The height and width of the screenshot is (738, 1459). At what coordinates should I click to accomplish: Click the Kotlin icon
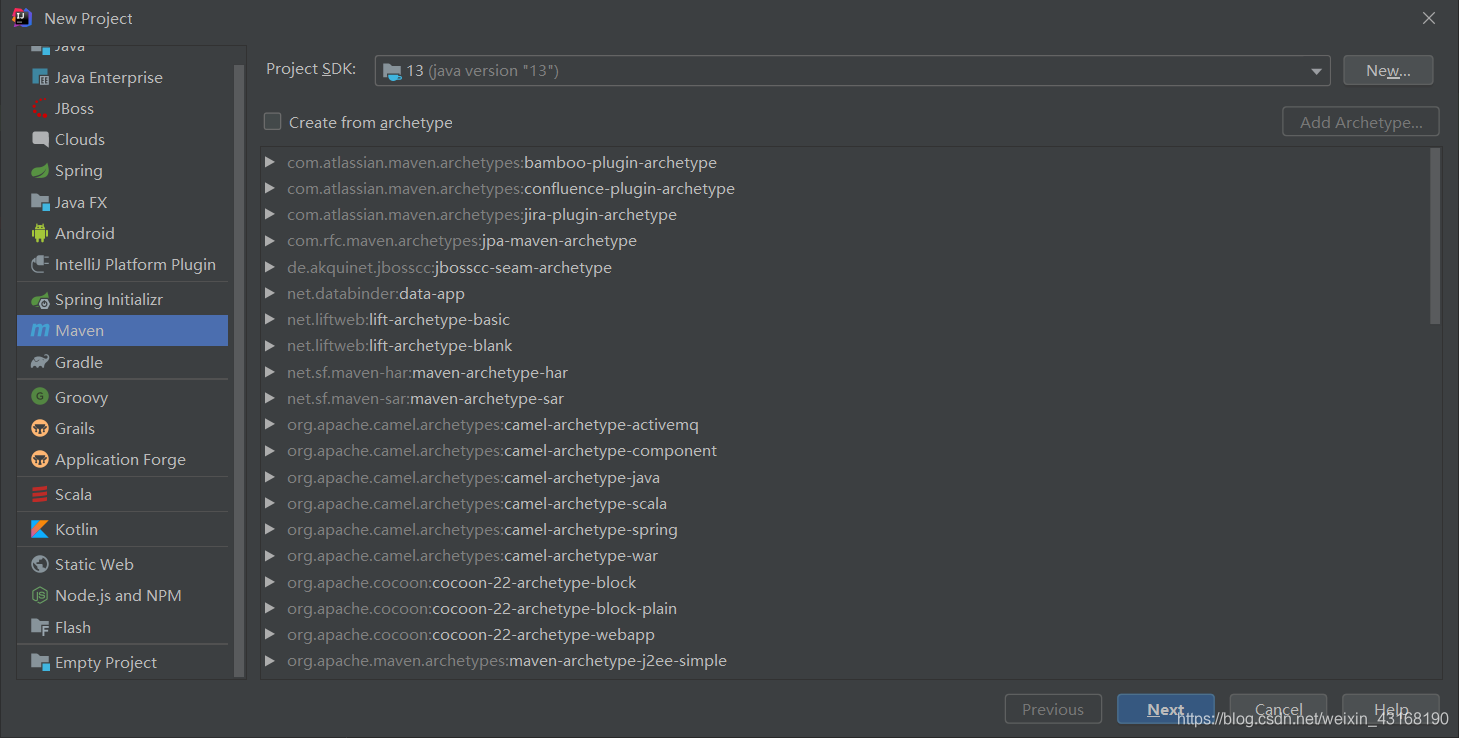pyautogui.click(x=40, y=529)
